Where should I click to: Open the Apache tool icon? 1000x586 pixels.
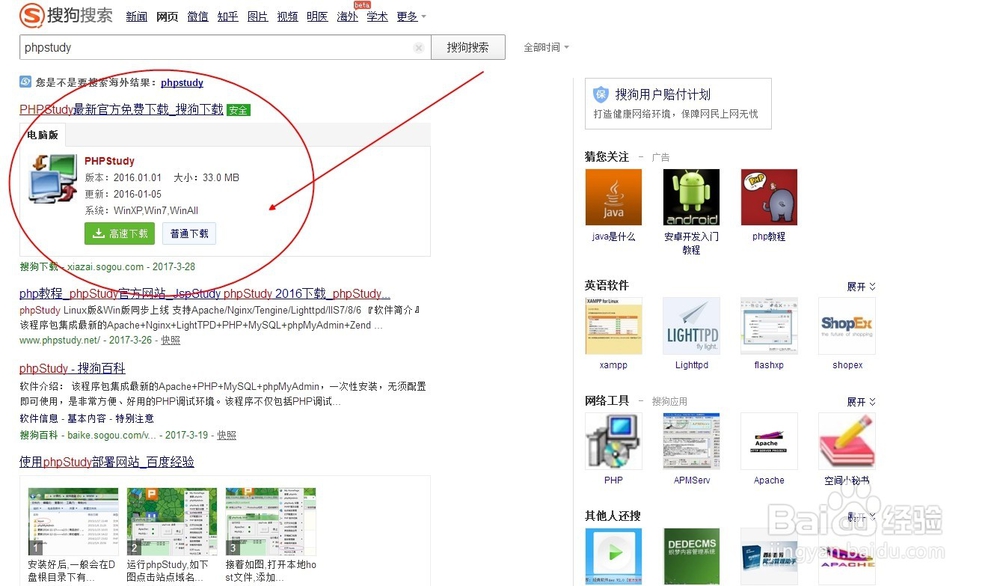click(x=769, y=441)
